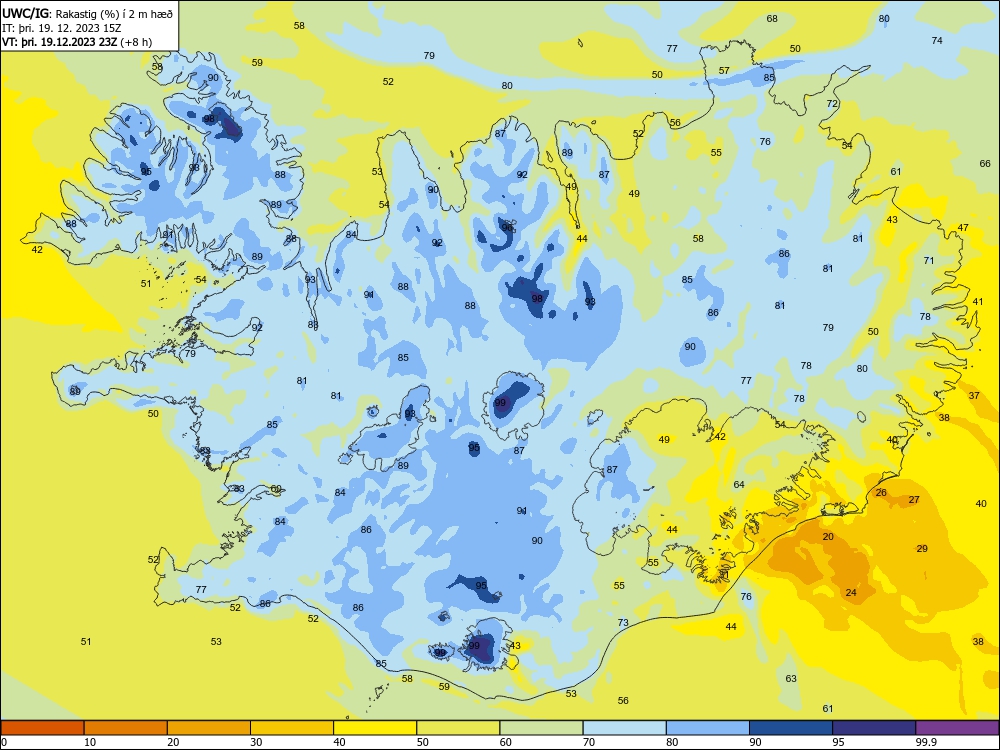Image resolution: width=1000 pixels, height=750 pixels.
Task: Select the 40–50% bright yellow legend swatch
Action: click(x=375, y=728)
